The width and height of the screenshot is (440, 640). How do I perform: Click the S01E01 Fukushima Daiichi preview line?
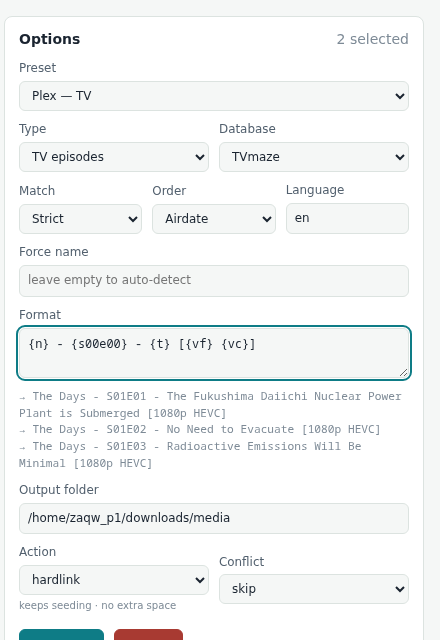[x=210, y=404]
